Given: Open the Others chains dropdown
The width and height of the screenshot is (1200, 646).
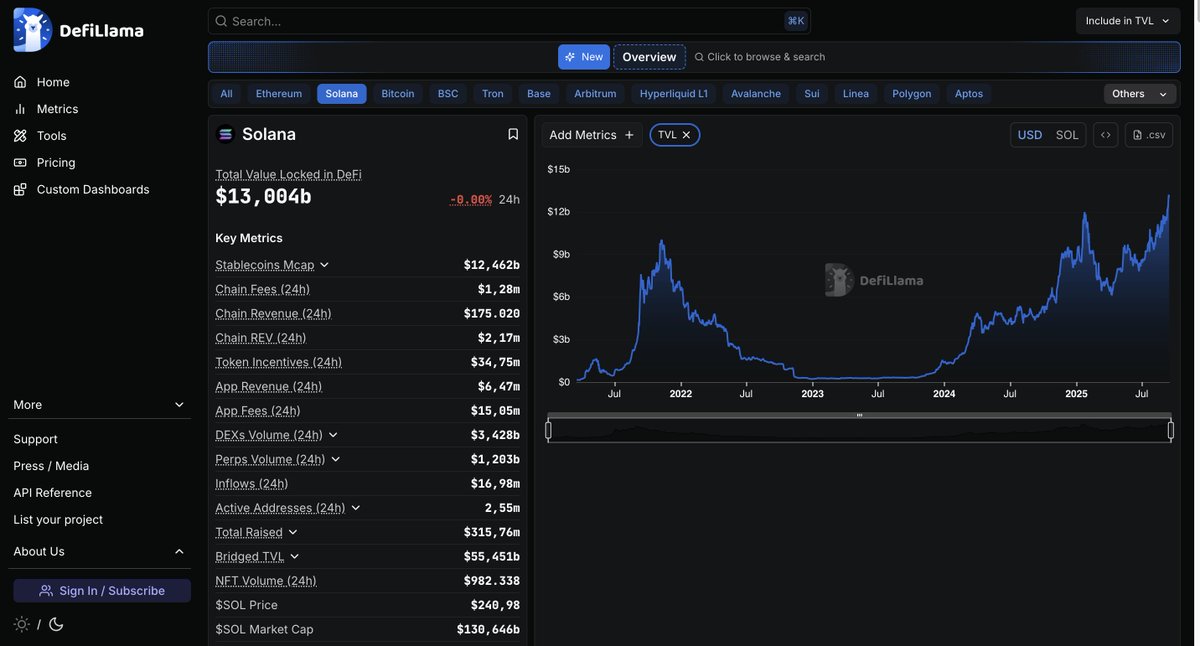Looking at the screenshot, I should pos(1140,94).
